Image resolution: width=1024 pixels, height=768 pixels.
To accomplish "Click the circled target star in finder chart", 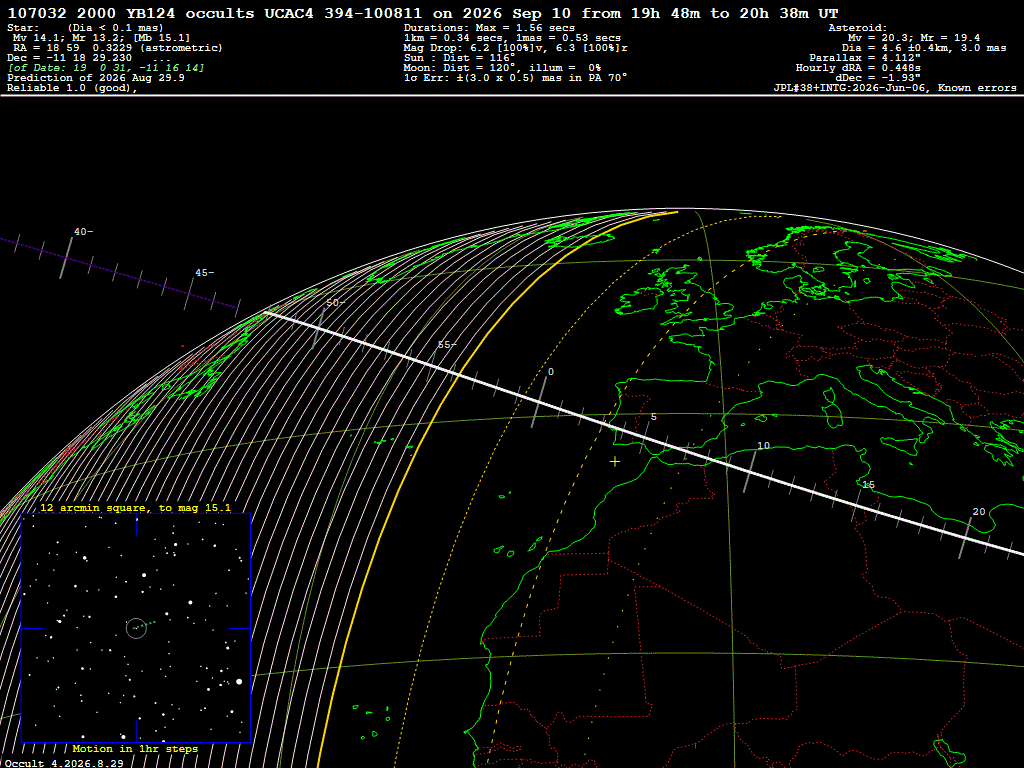I will tap(136, 628).
